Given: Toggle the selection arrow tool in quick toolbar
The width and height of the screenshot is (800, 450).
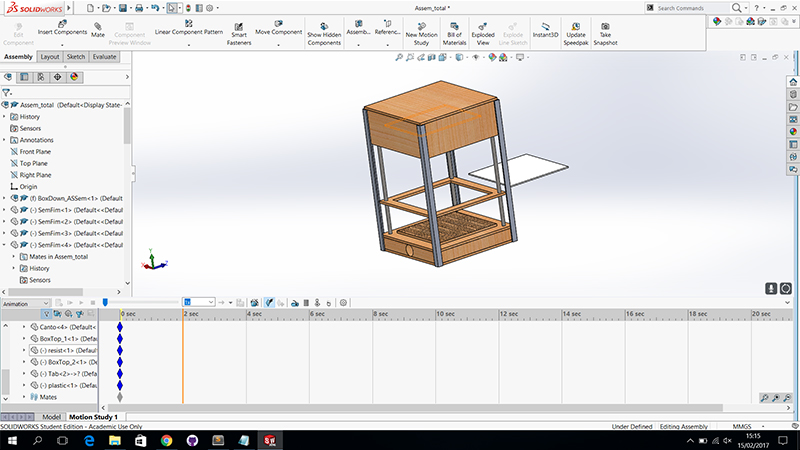Looking at the screenshot, I should pyautogui.click(x=172, y=8).
